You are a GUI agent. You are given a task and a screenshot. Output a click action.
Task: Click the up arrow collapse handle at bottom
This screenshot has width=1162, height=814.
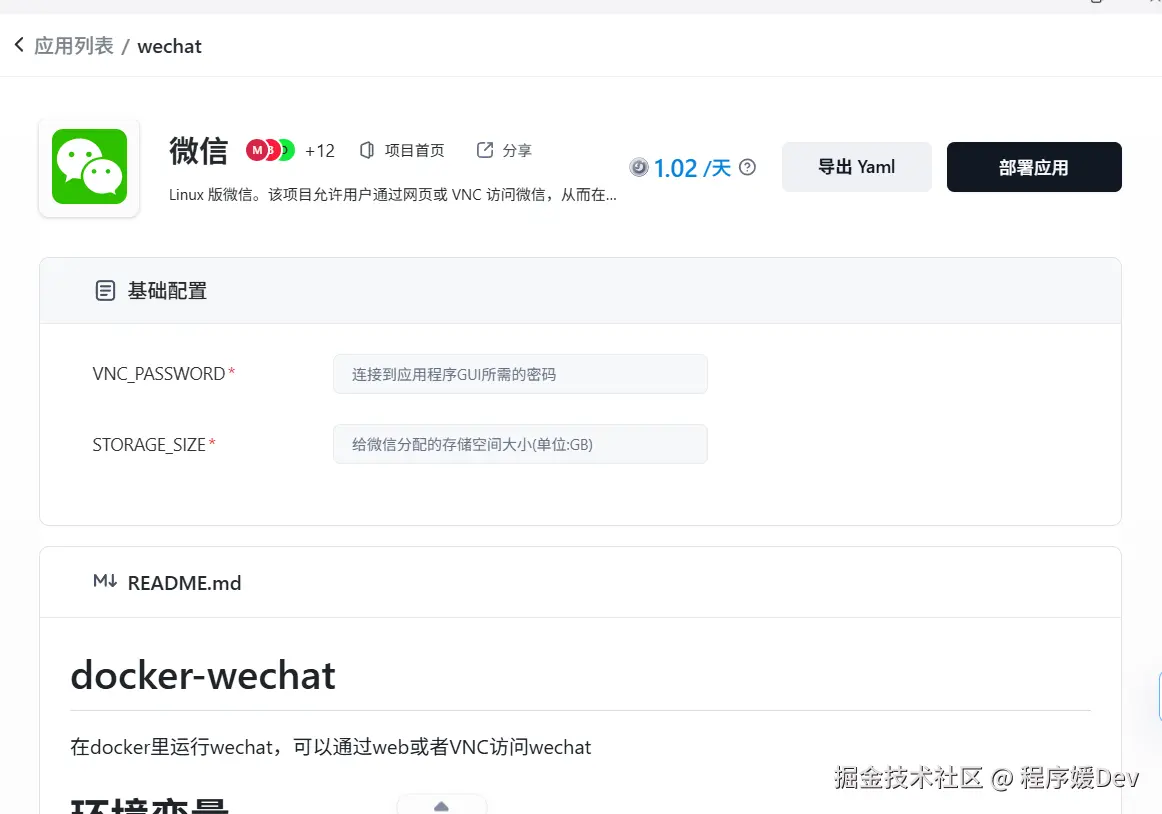coord(442,806)
